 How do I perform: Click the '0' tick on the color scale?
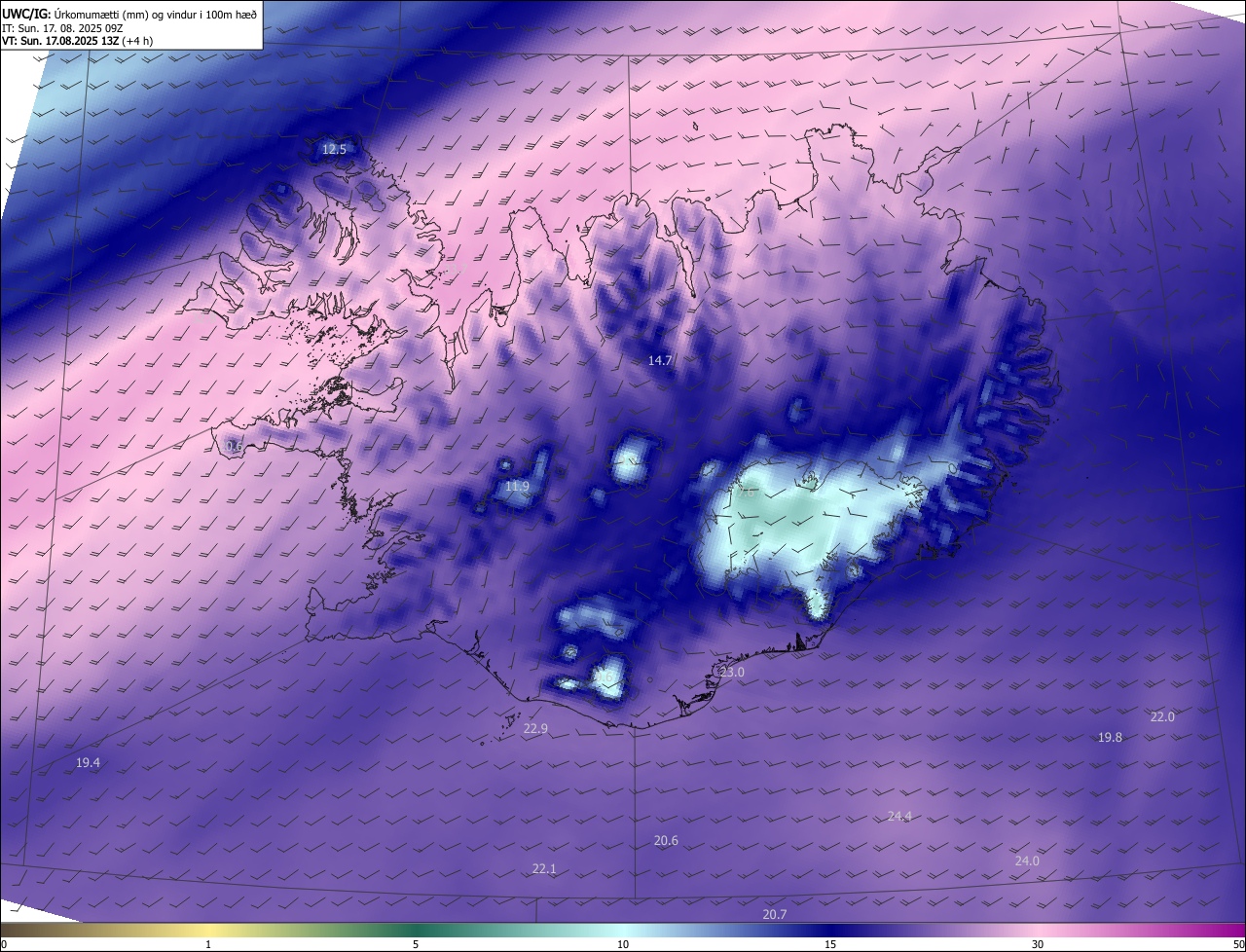tap(4, 944)
